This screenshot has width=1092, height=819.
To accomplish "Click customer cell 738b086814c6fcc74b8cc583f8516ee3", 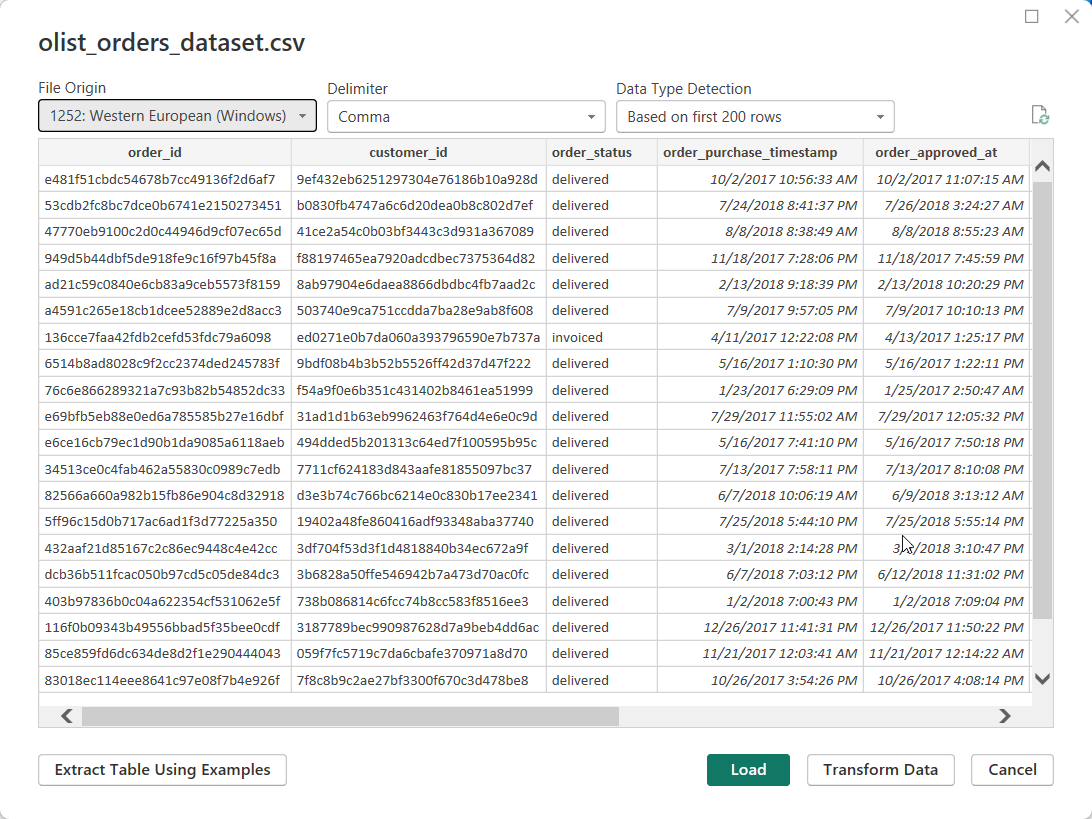I will click(418, 601).
